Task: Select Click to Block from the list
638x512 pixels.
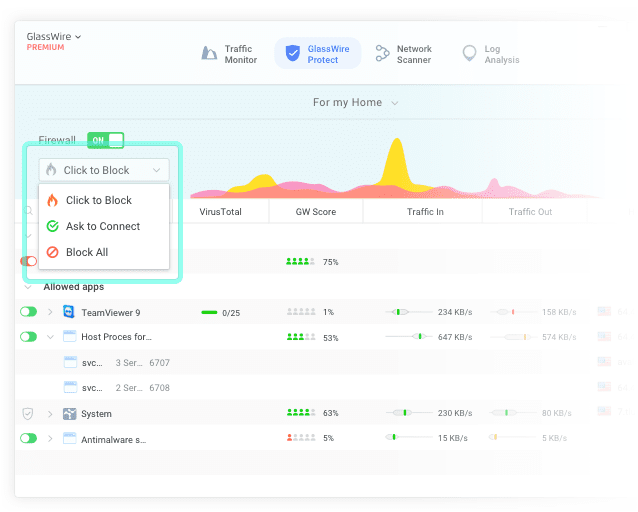Action: tap(104, 200)
